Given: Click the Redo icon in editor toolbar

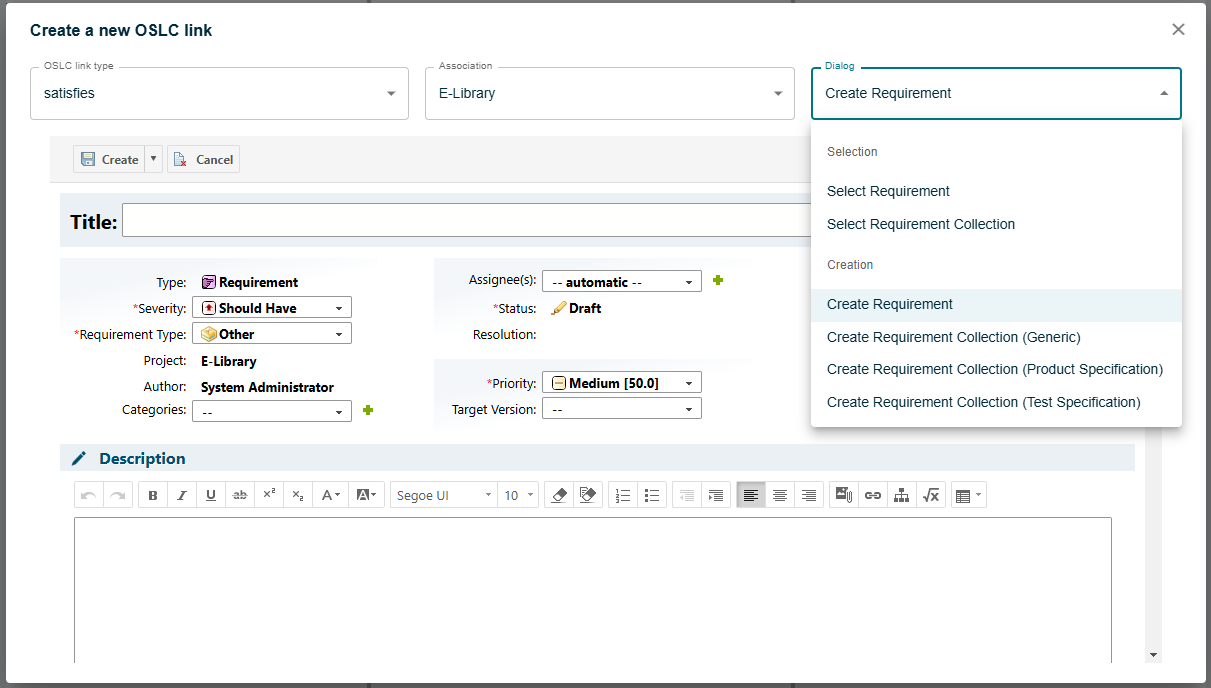Looking at the screenshot, I should (118, 495).
